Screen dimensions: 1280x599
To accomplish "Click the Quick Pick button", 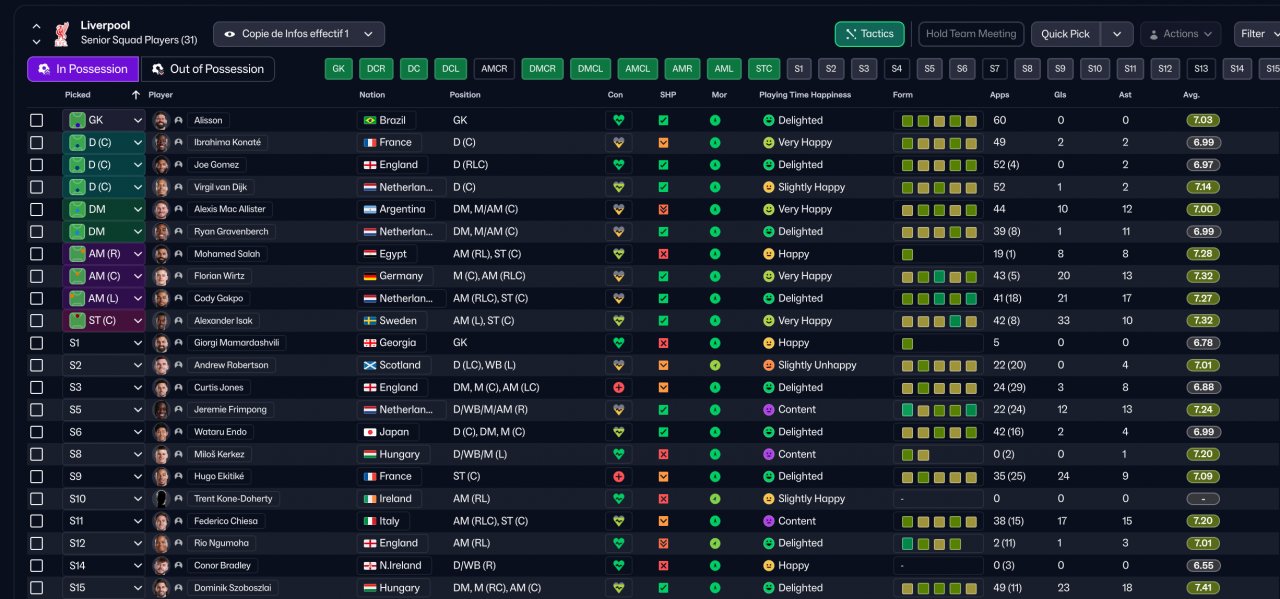I will [1065, 34].
